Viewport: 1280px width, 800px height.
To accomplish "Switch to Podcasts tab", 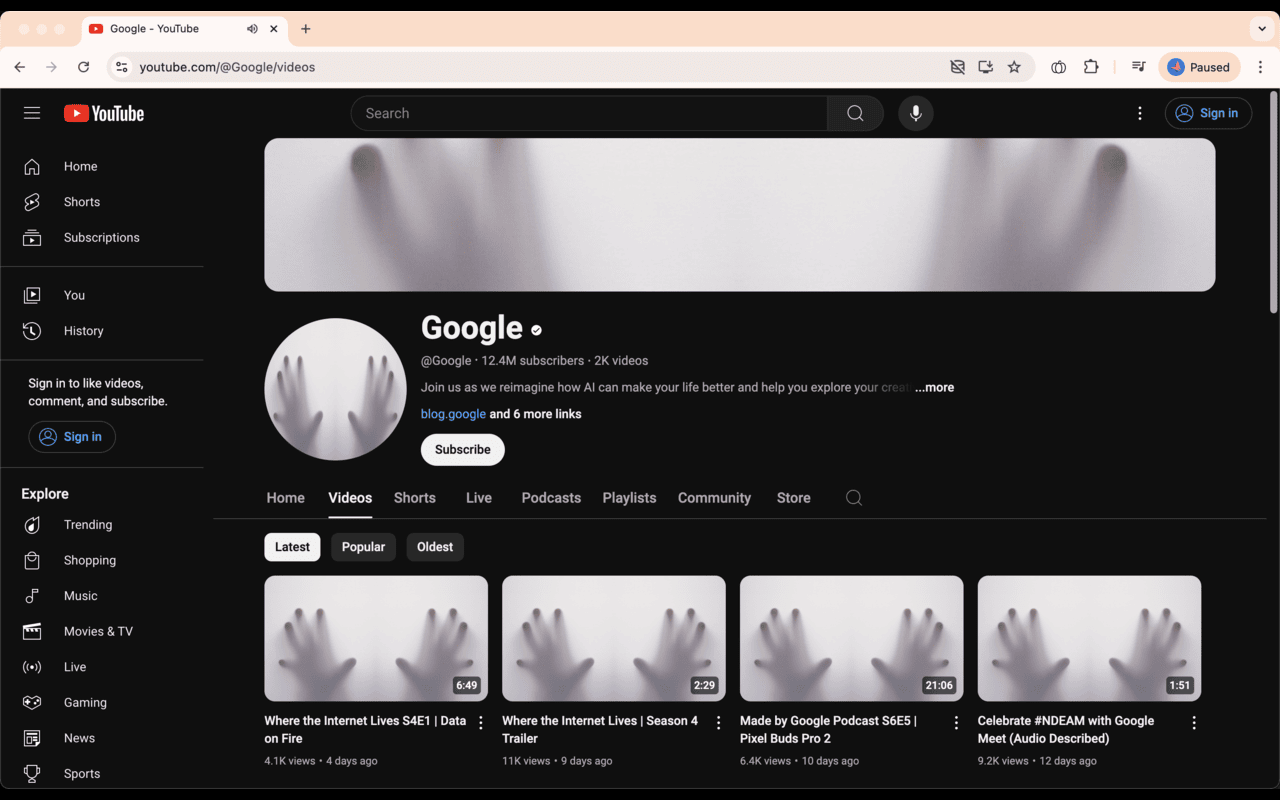I will (x=551, y=498).
